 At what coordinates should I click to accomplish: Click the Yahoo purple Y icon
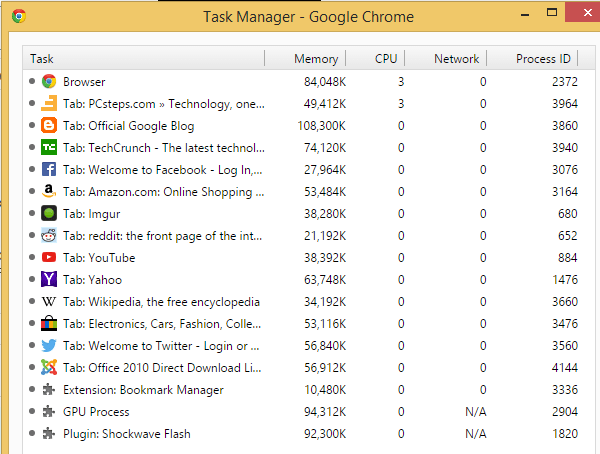[x=49, y=279]
